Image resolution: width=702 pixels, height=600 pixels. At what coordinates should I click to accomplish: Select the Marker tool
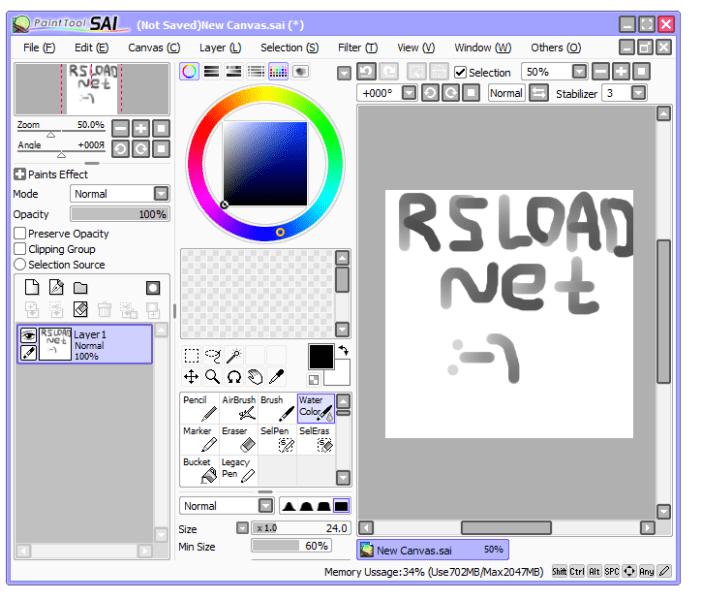coord(200,439)
